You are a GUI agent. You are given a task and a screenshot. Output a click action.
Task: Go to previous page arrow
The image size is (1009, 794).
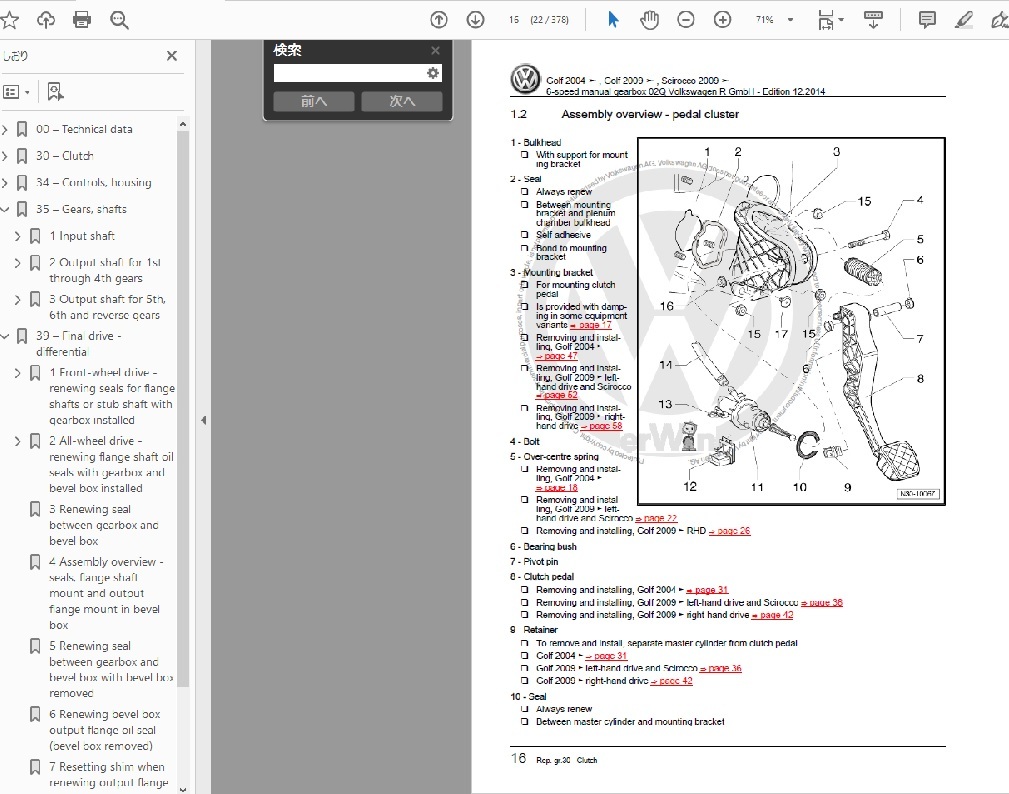[439, 20]
